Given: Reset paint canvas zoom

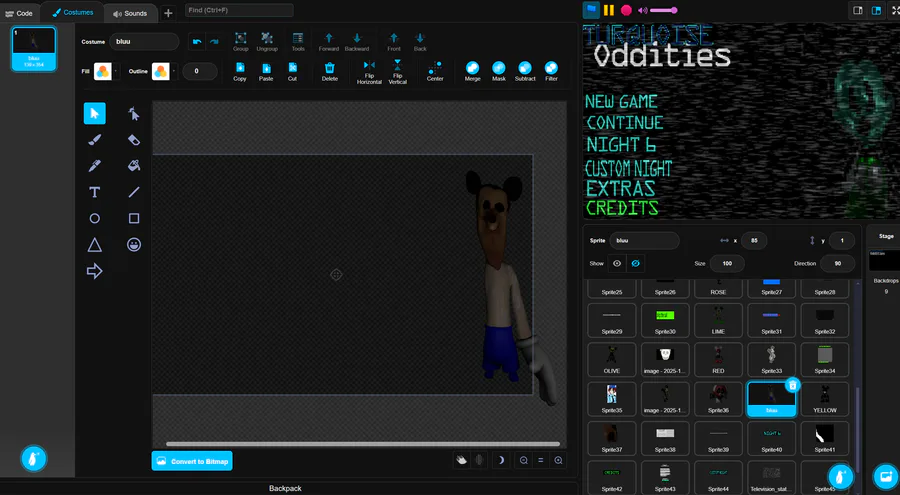Looking at the screenshot, I should 541,460.
